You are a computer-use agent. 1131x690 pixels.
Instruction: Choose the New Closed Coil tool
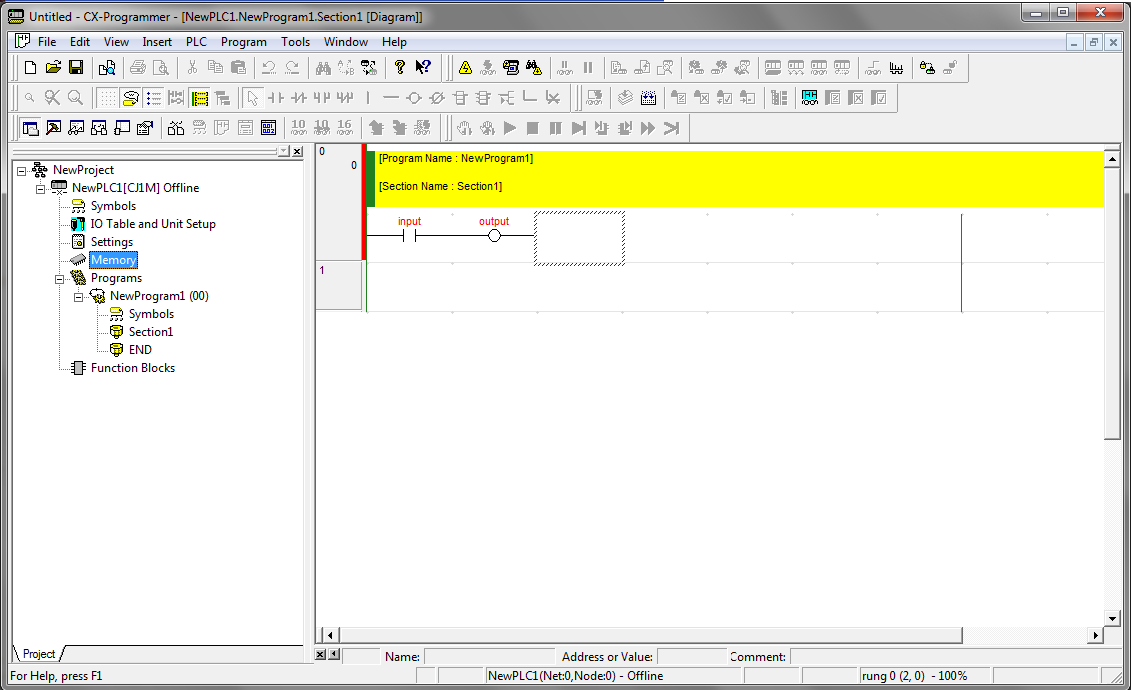(x=437, y=98)
